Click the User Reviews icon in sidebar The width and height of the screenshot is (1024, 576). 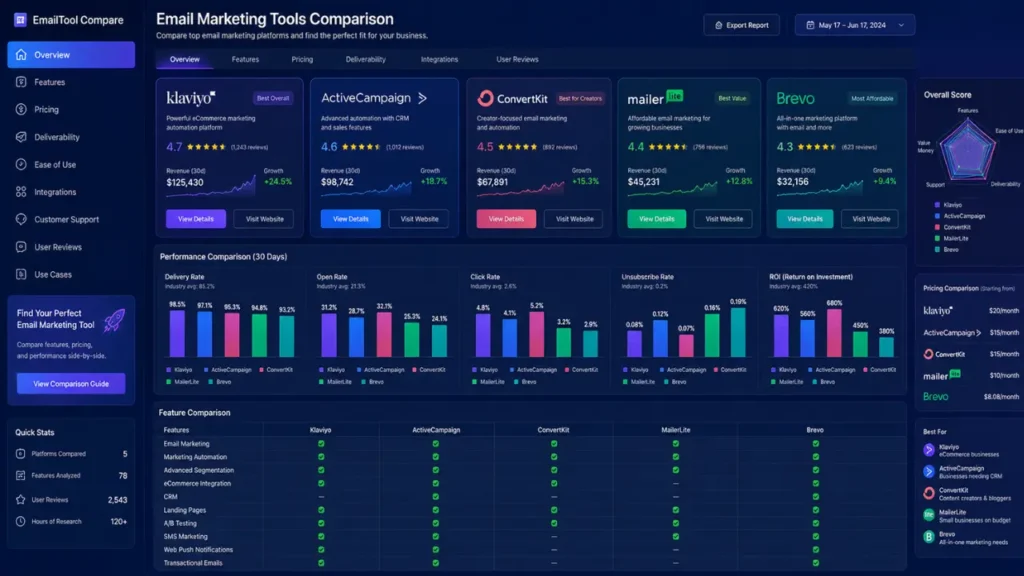22,247
